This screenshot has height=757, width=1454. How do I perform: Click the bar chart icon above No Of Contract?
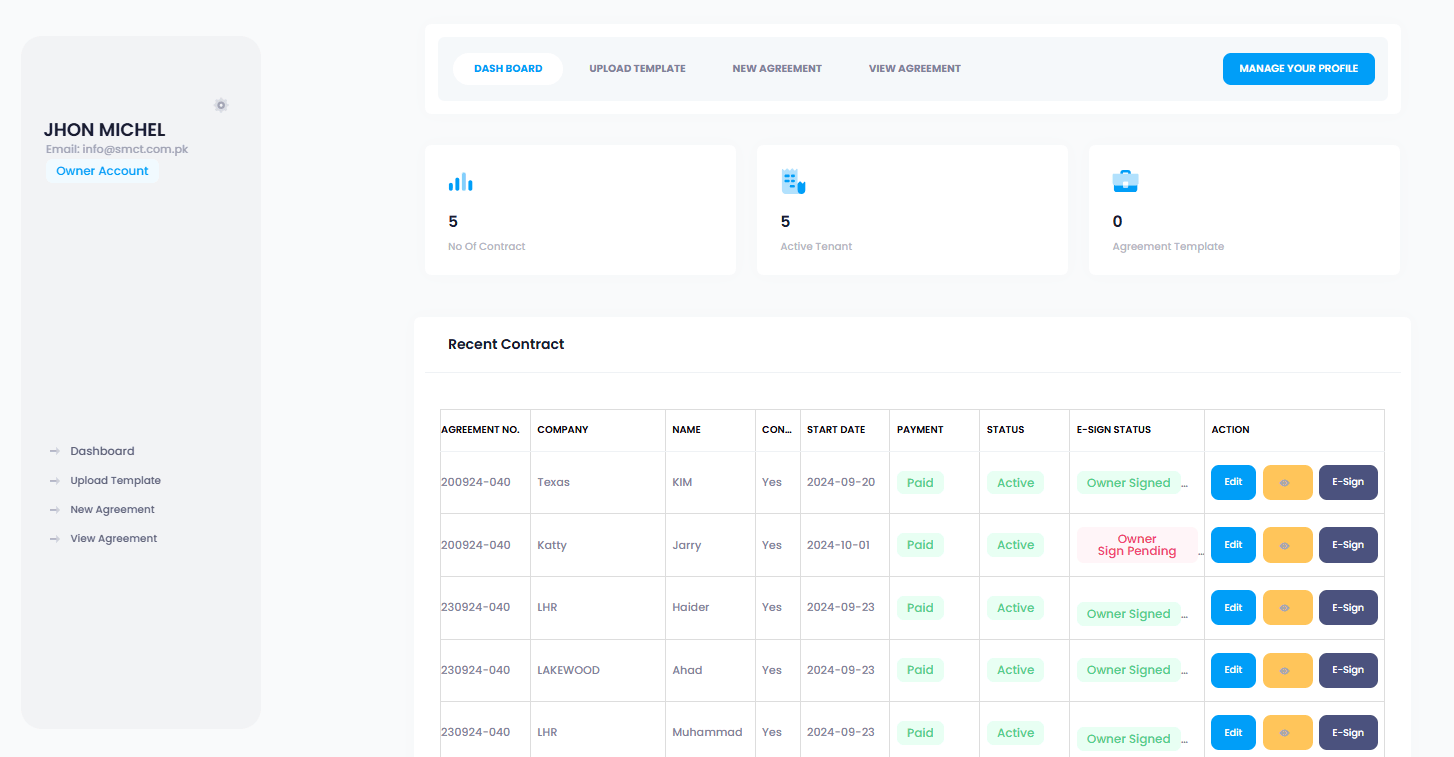click(x=460, y=182)
